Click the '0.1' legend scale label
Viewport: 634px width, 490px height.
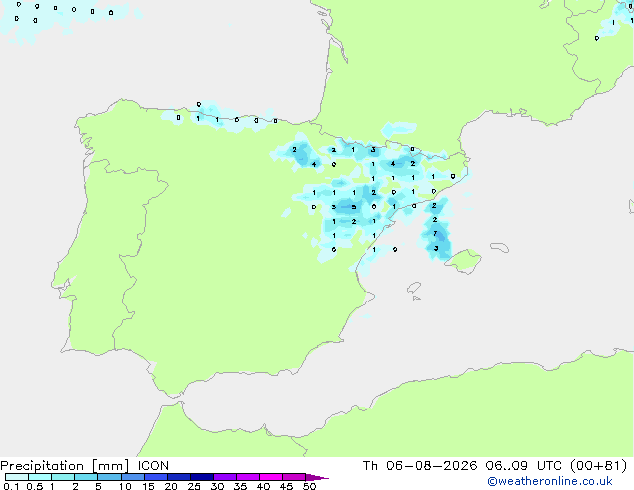coord(11,486)
